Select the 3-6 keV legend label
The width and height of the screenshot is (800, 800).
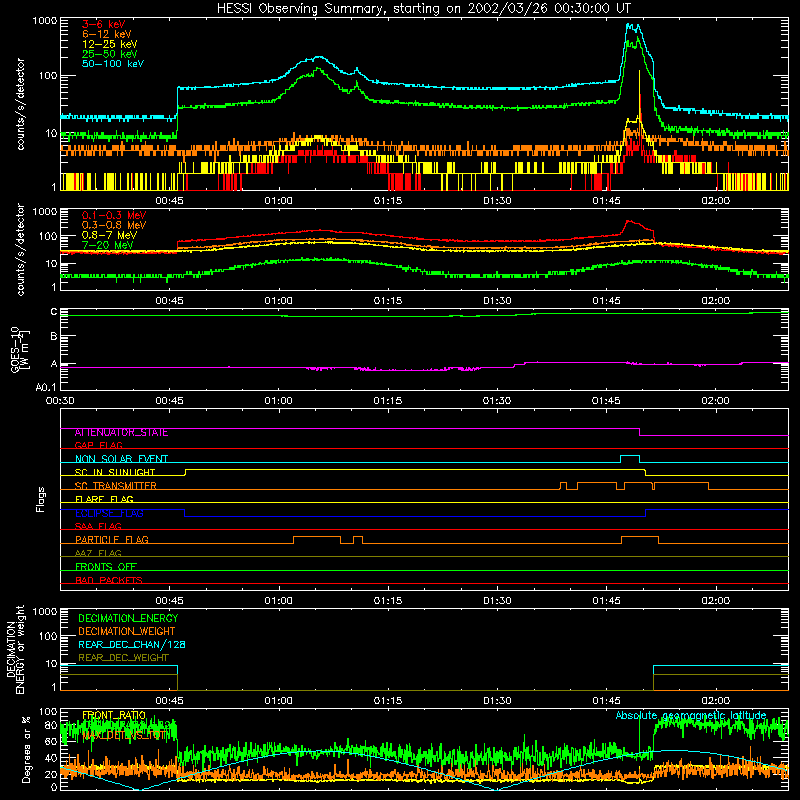[x=104, y=24]
